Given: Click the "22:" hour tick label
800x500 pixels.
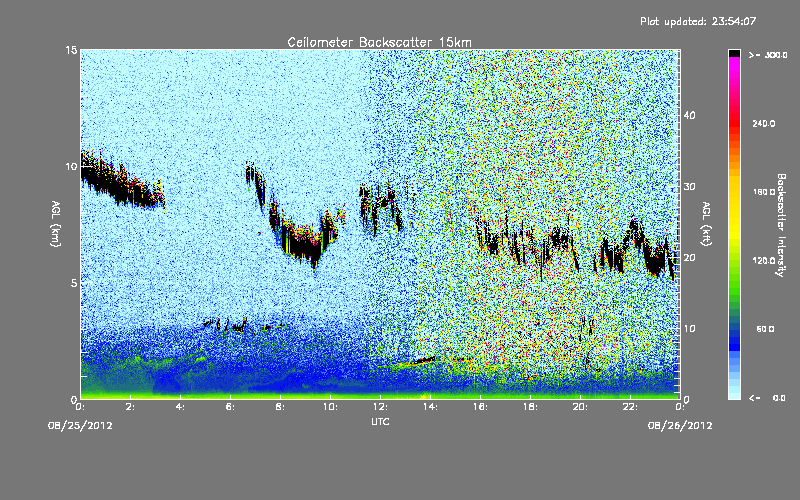Looking at the screenshot, I should click(630, 407).
